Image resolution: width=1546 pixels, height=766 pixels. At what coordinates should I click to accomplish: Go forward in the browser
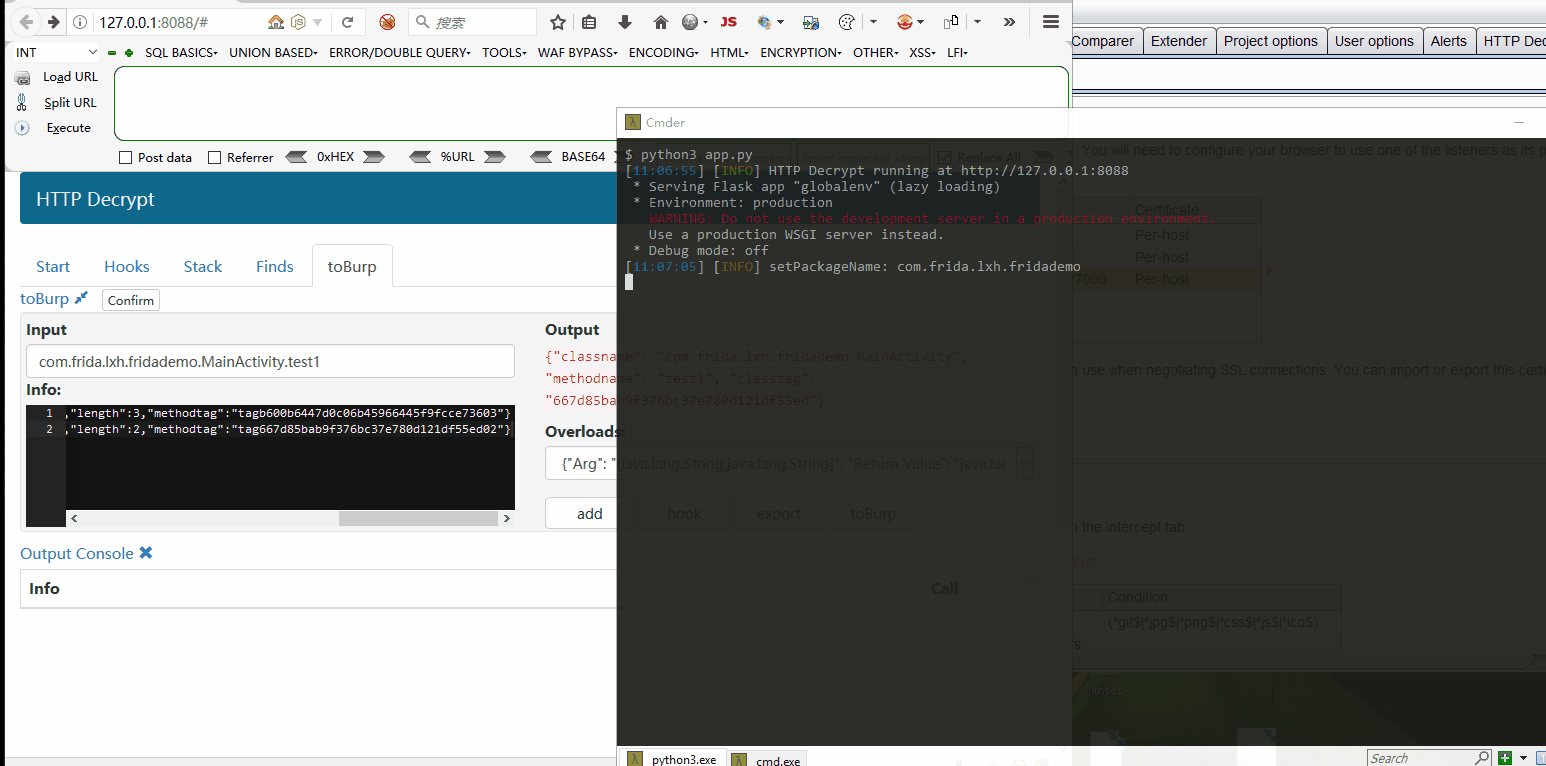tap(54, 22)
